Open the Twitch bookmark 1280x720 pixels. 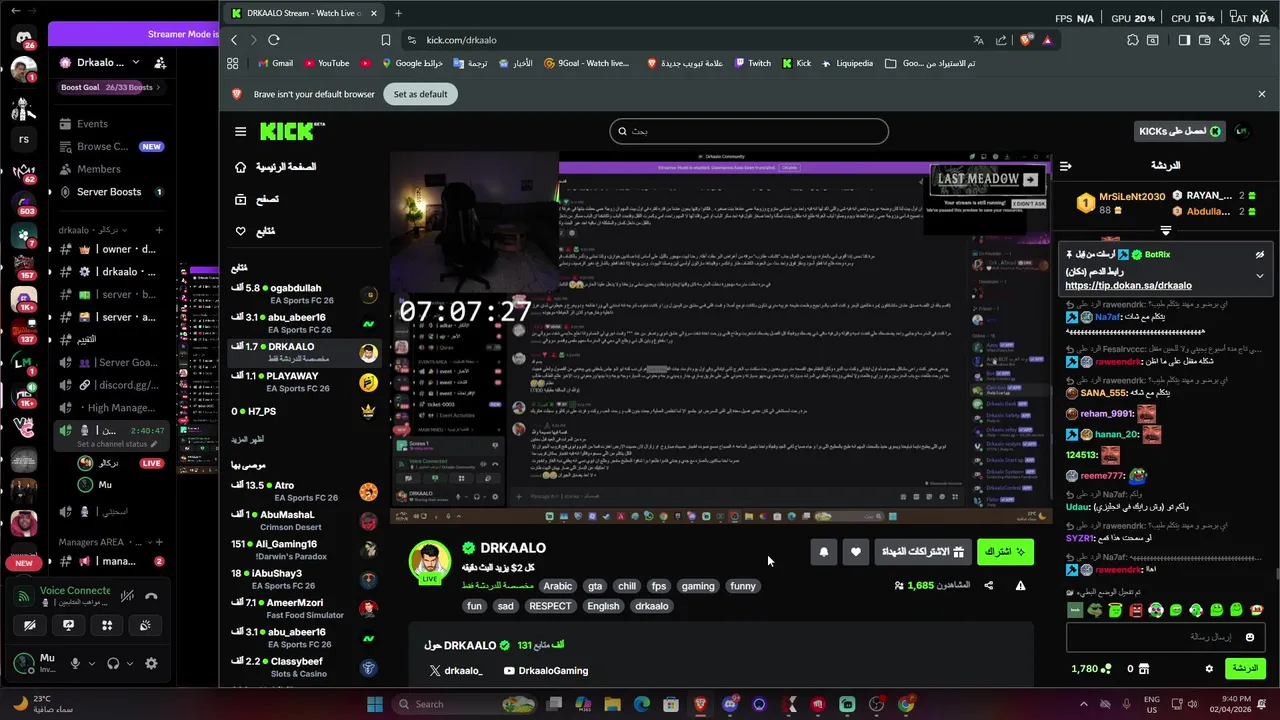[x=752, y=63]
